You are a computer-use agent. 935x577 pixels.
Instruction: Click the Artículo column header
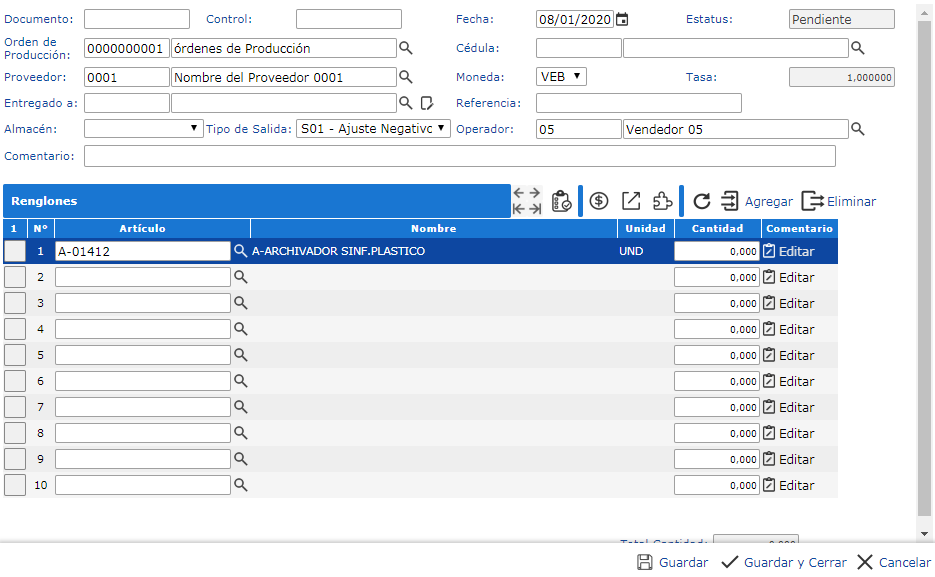[142, 229]
